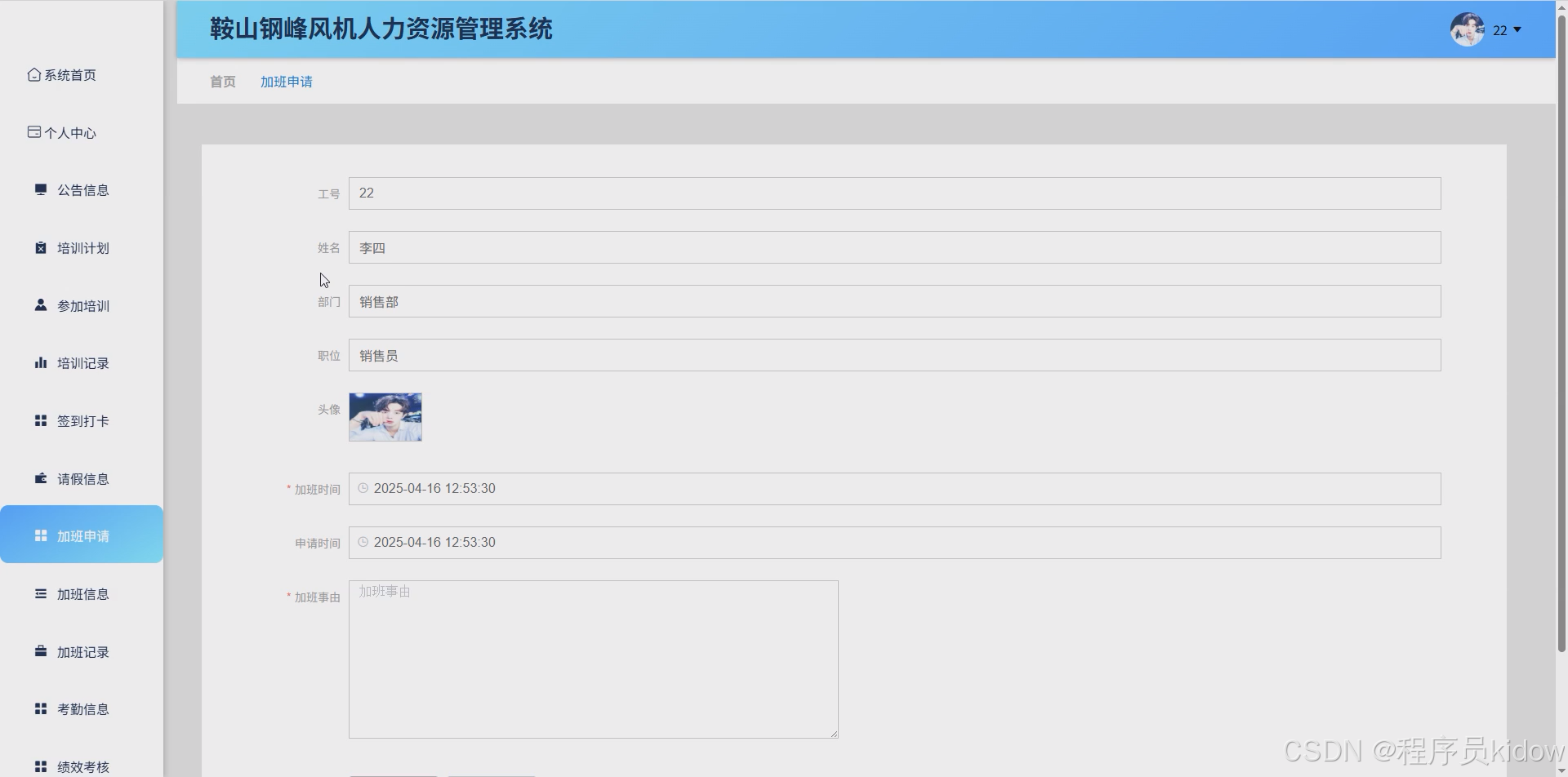Select the active 加班申请 menu item

point(82,534)
